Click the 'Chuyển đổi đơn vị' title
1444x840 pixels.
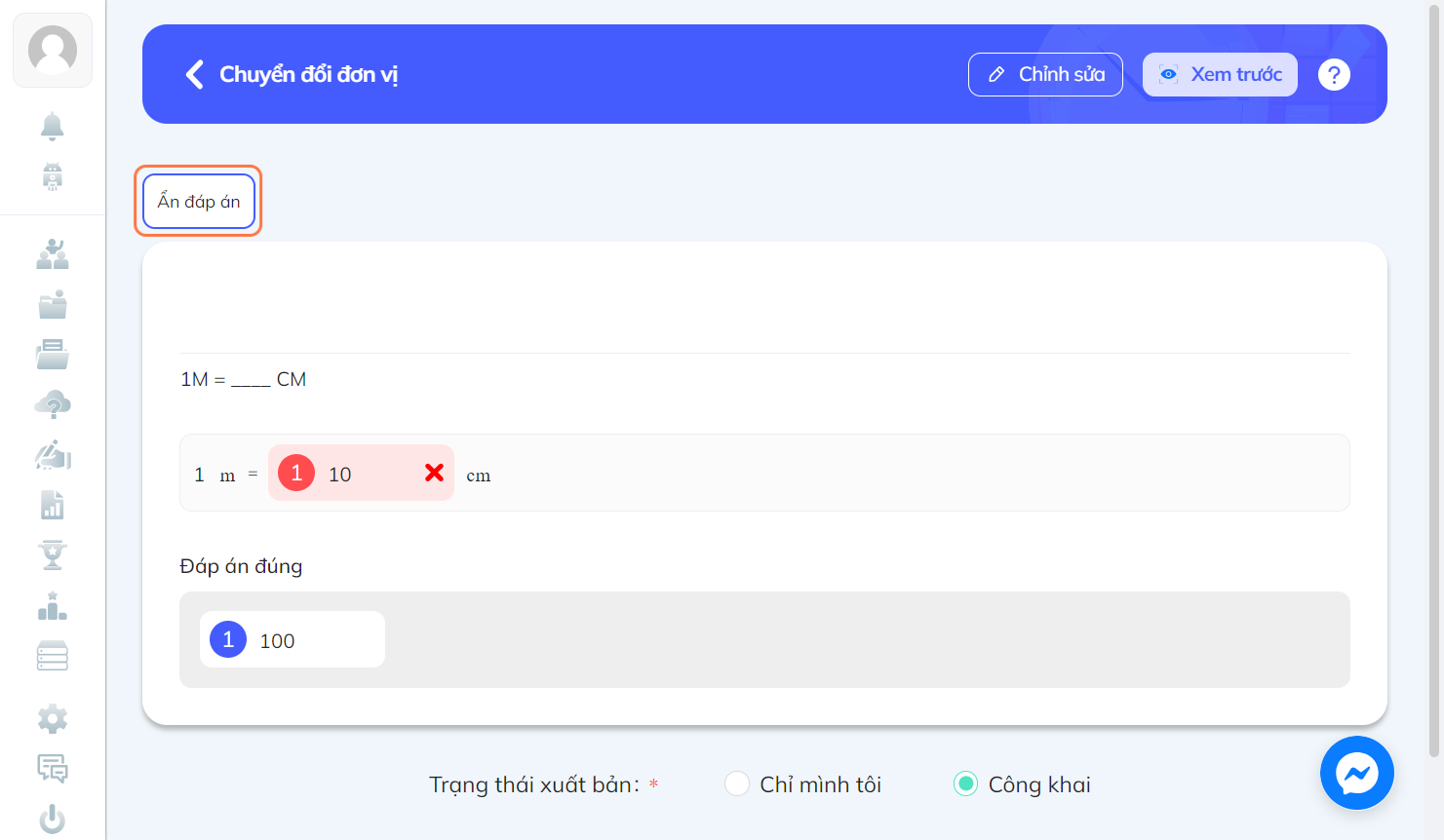point(308,74)
